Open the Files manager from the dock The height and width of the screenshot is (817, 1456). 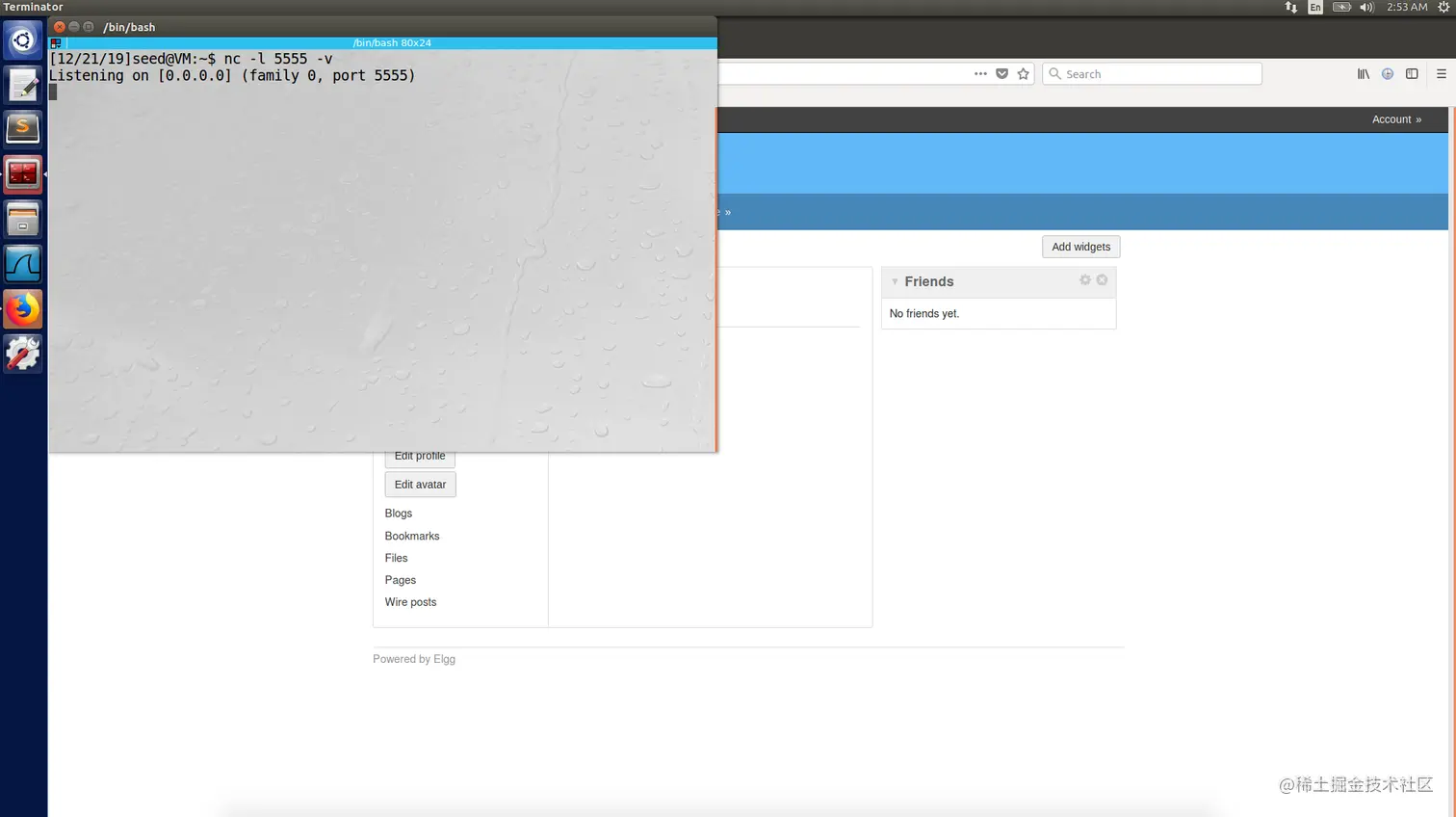tap(23, 220)
